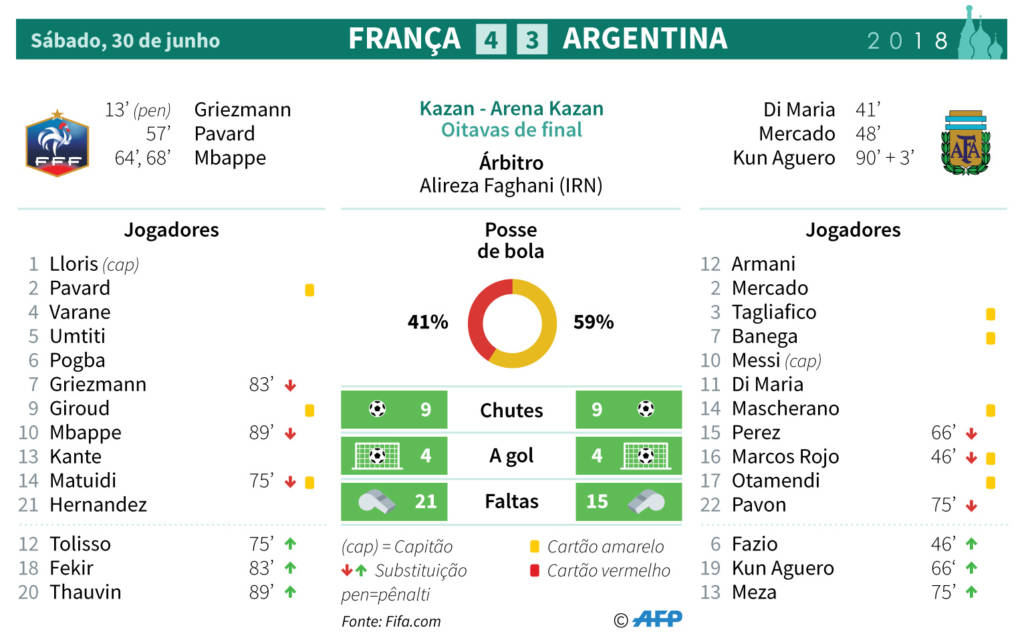Click the França Jogadores heading
Viewport: 1024px width, 642px height.
click(171, 230)
